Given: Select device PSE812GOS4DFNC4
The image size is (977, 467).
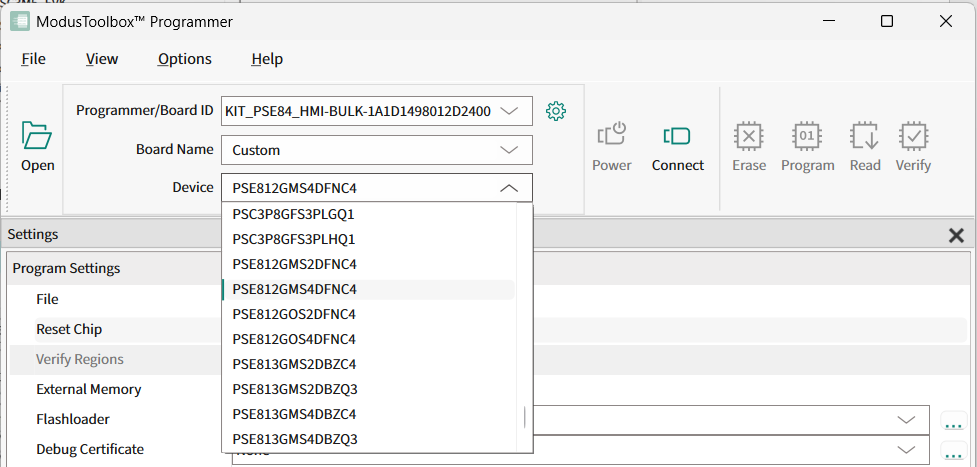Looking at the screenshot, I should [369, 339].
